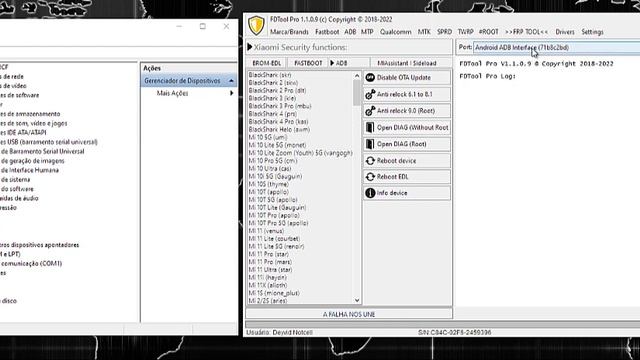Click the Reboot EDL button
The image size is (640, 360).
point(407,177)
